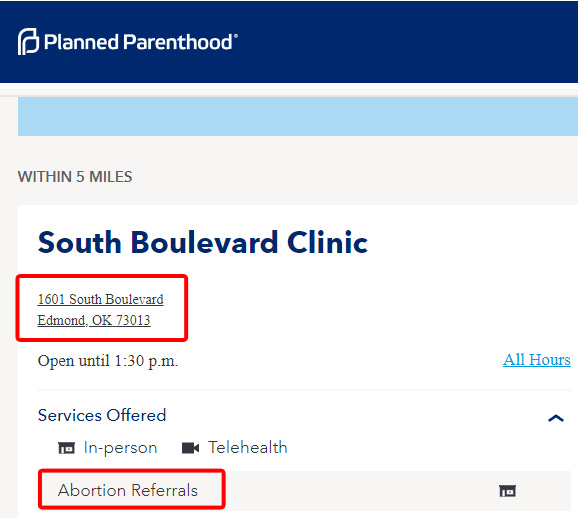Click the Planned Parenthood logo symbol
The image size is (578, 518).
pos(28,41)
